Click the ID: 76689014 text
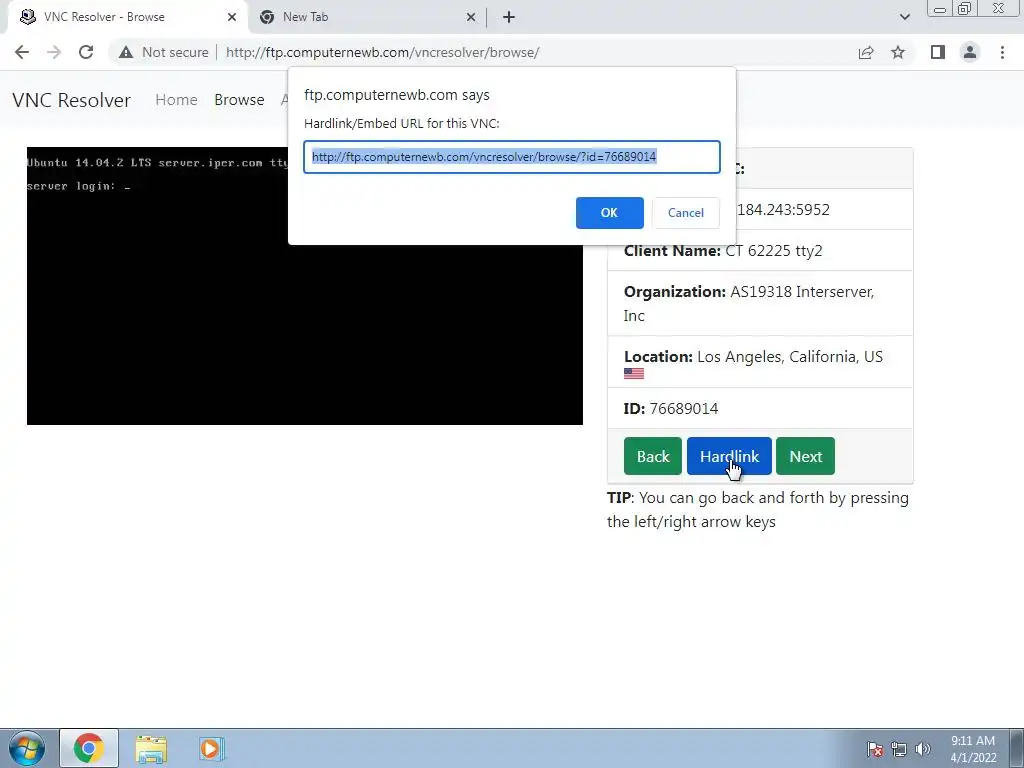The width and height of the screenshot is (1024, 768). pos(671,409)
